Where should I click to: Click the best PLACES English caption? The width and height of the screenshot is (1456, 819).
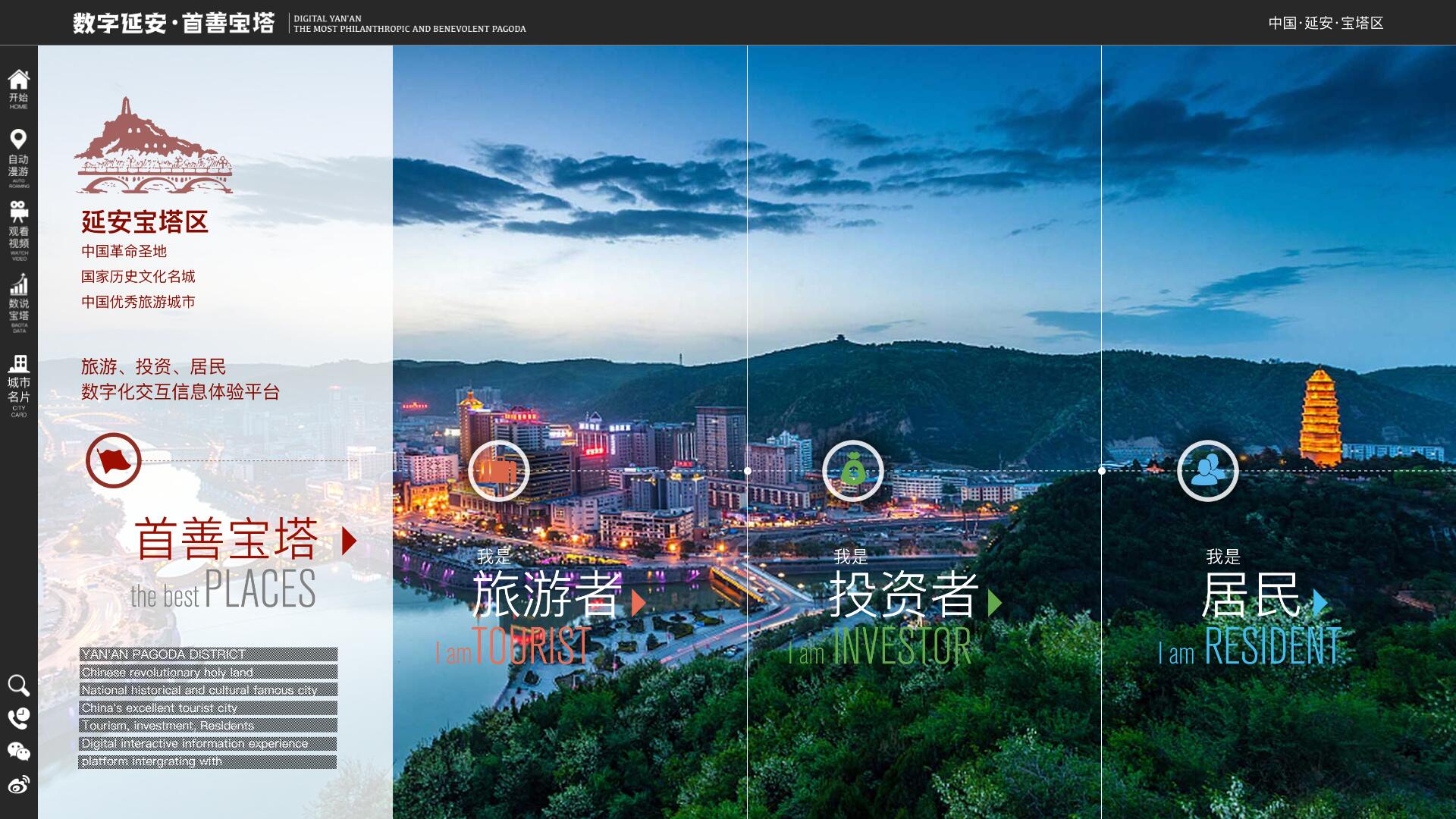(x=223, y=589)
